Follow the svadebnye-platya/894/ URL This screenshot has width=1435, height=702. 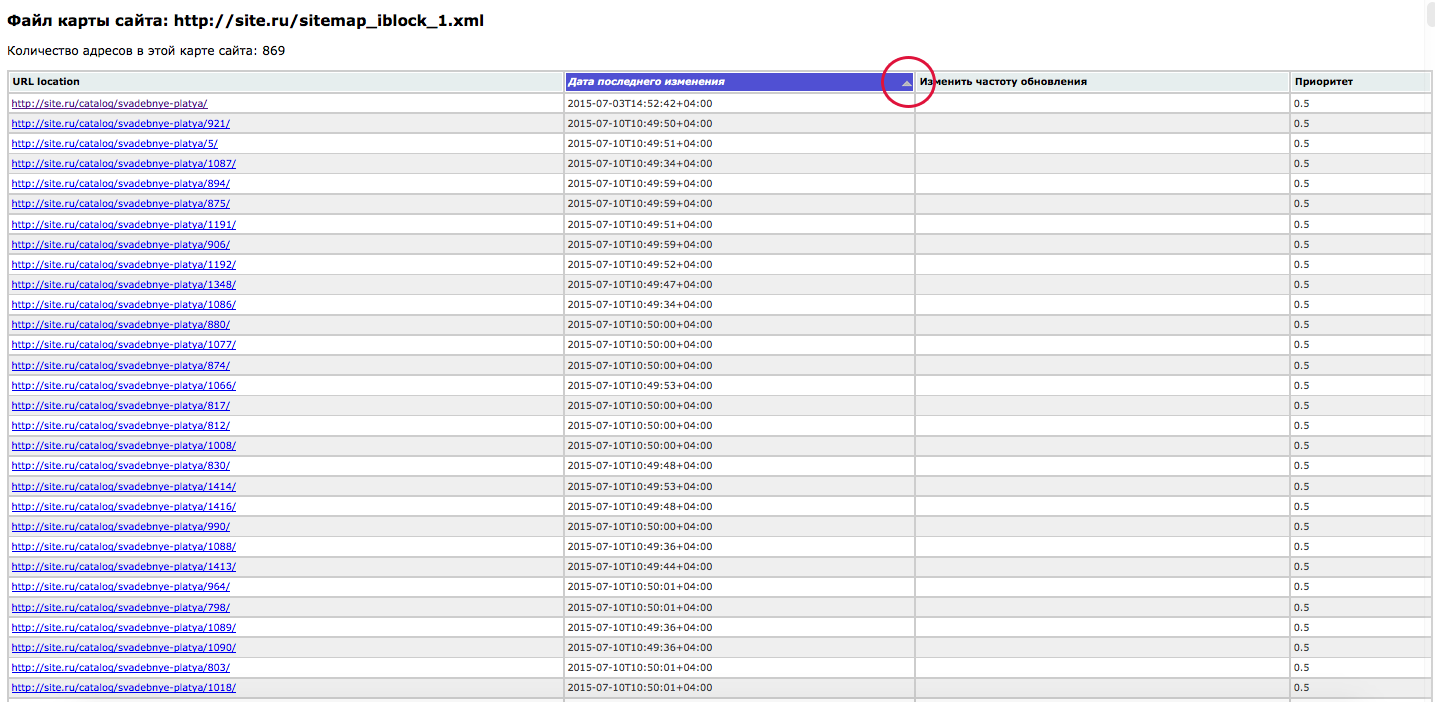point(120,184)
